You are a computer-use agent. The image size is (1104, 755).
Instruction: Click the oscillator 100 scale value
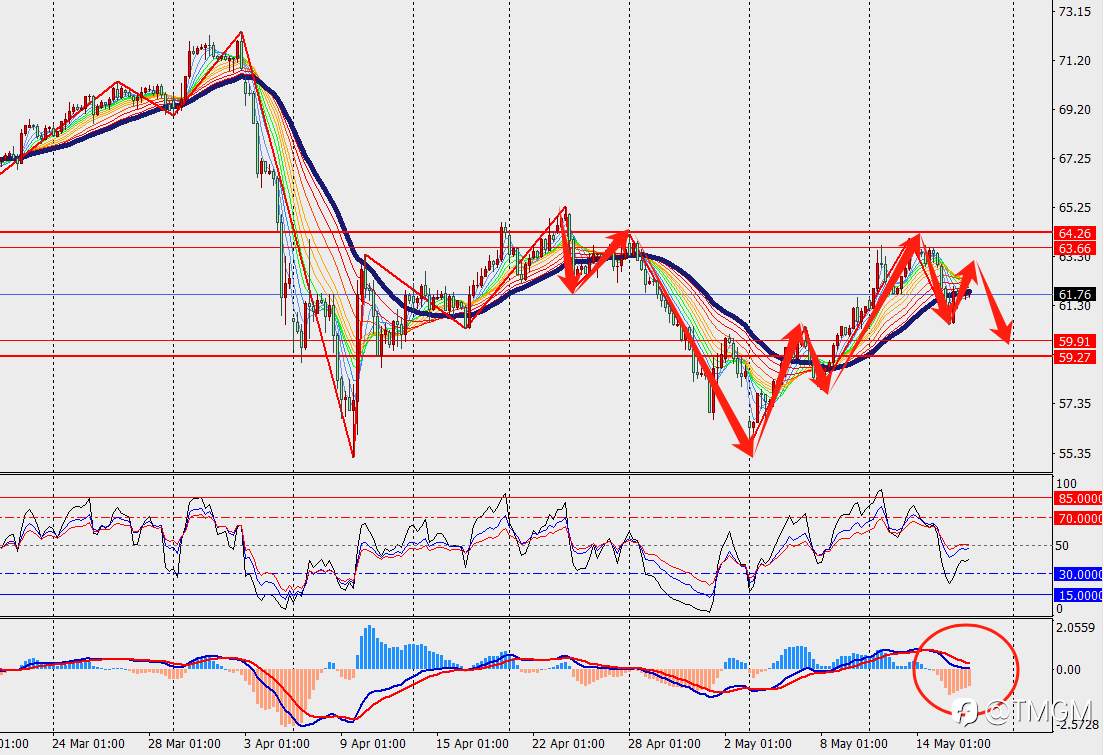click(x=1067, y=483)
